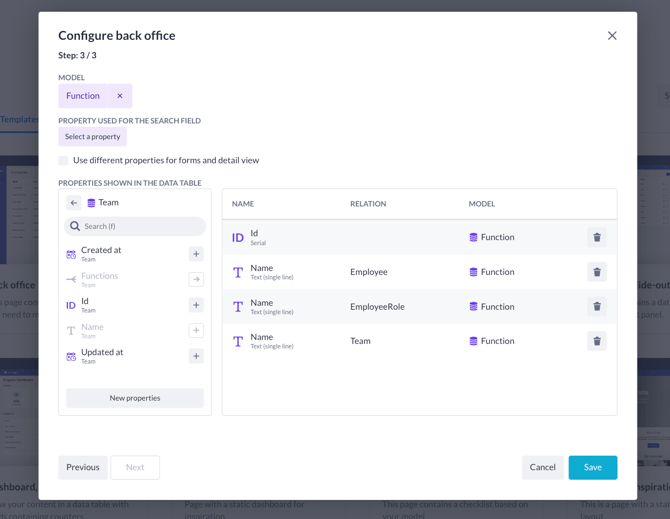Click the Previous button
Image resolution: width=670 pixels, height=519 pixels.
click(83, 467)
